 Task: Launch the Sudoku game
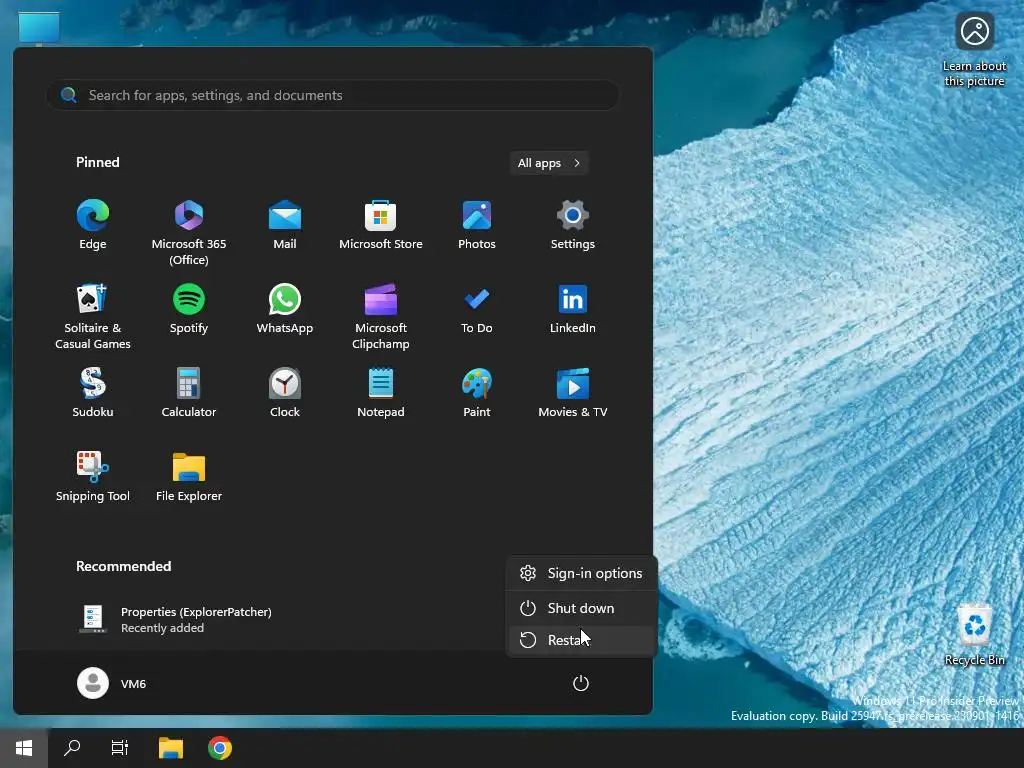(93, 392)
